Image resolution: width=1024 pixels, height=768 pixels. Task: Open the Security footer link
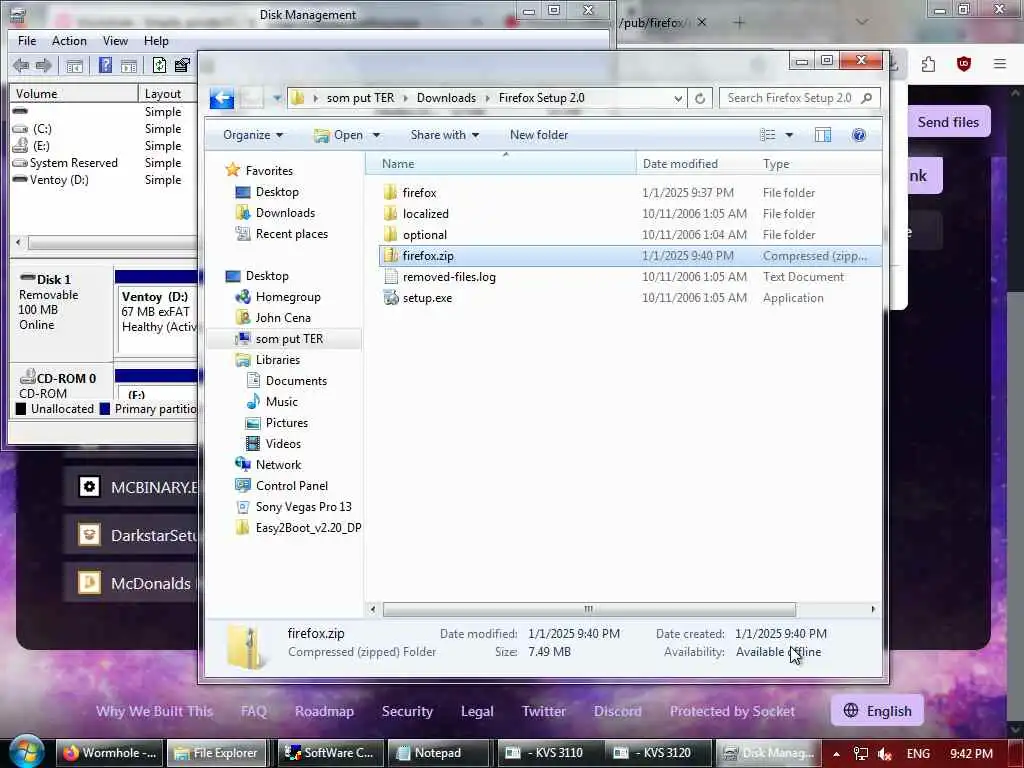(x=407, y=711)
